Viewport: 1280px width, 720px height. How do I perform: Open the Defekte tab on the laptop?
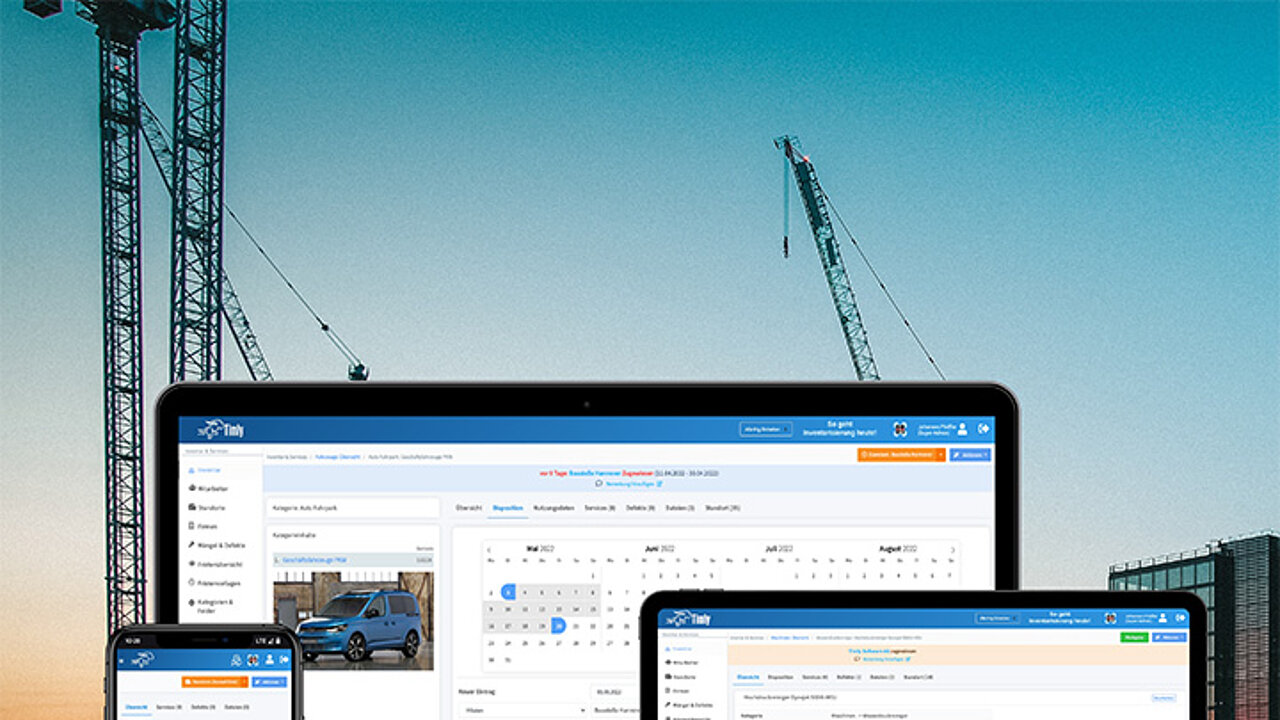click(641, 508)
